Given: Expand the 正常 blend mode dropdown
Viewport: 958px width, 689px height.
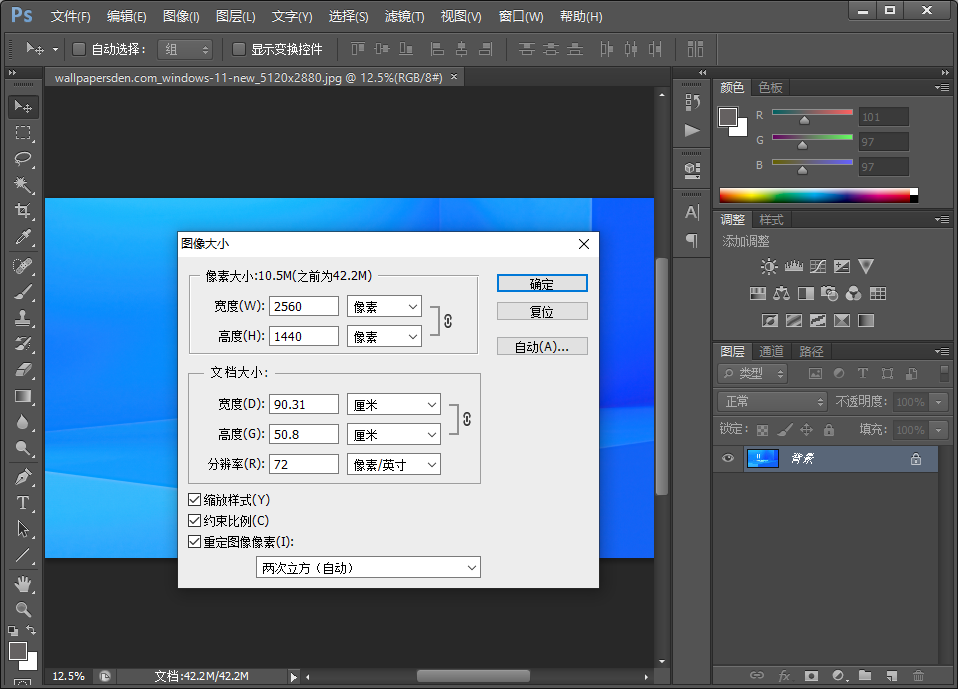Looking at the screenshot, I should 771,402.
